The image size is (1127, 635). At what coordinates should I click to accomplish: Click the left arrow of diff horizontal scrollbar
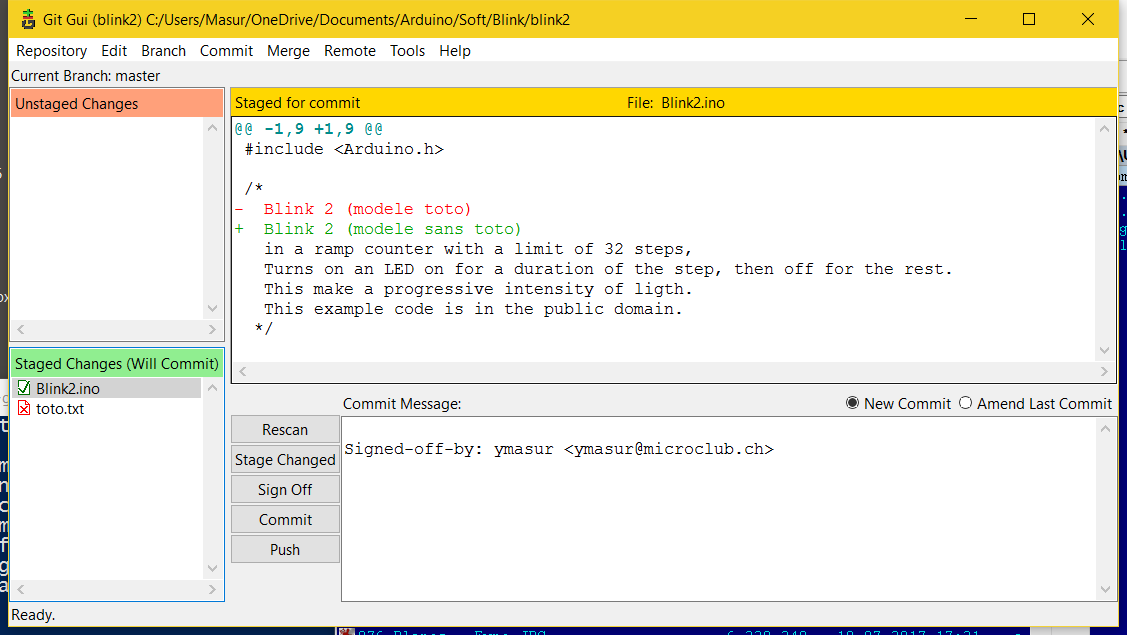(x=243, y=371)
